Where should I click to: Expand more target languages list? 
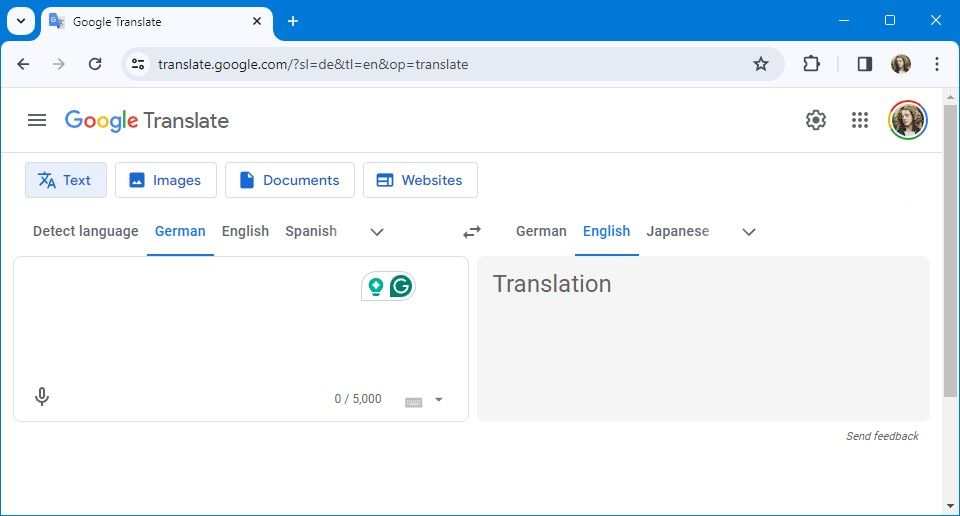coord(749,232)
